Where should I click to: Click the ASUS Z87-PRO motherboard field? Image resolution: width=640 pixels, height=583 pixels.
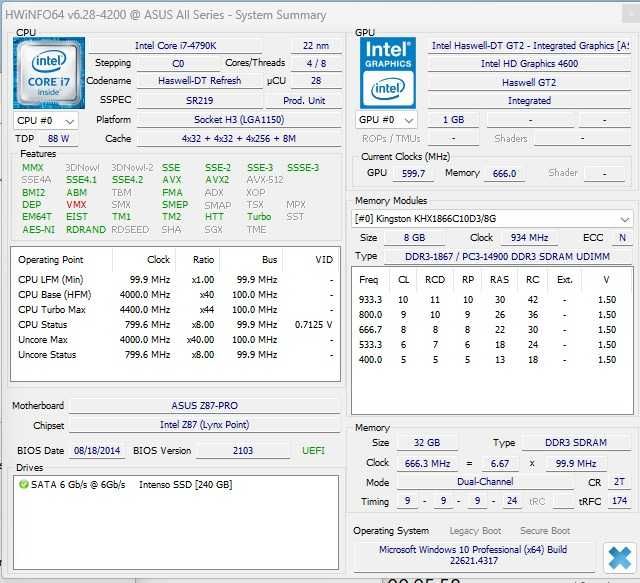(x=204, y=405)
